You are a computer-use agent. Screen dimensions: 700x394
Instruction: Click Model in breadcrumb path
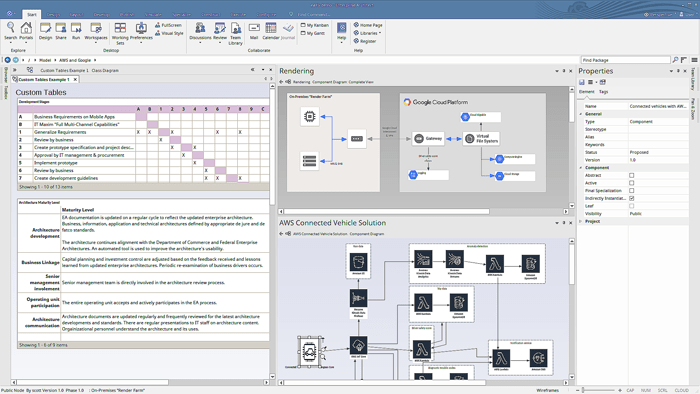tap(45, 60)
